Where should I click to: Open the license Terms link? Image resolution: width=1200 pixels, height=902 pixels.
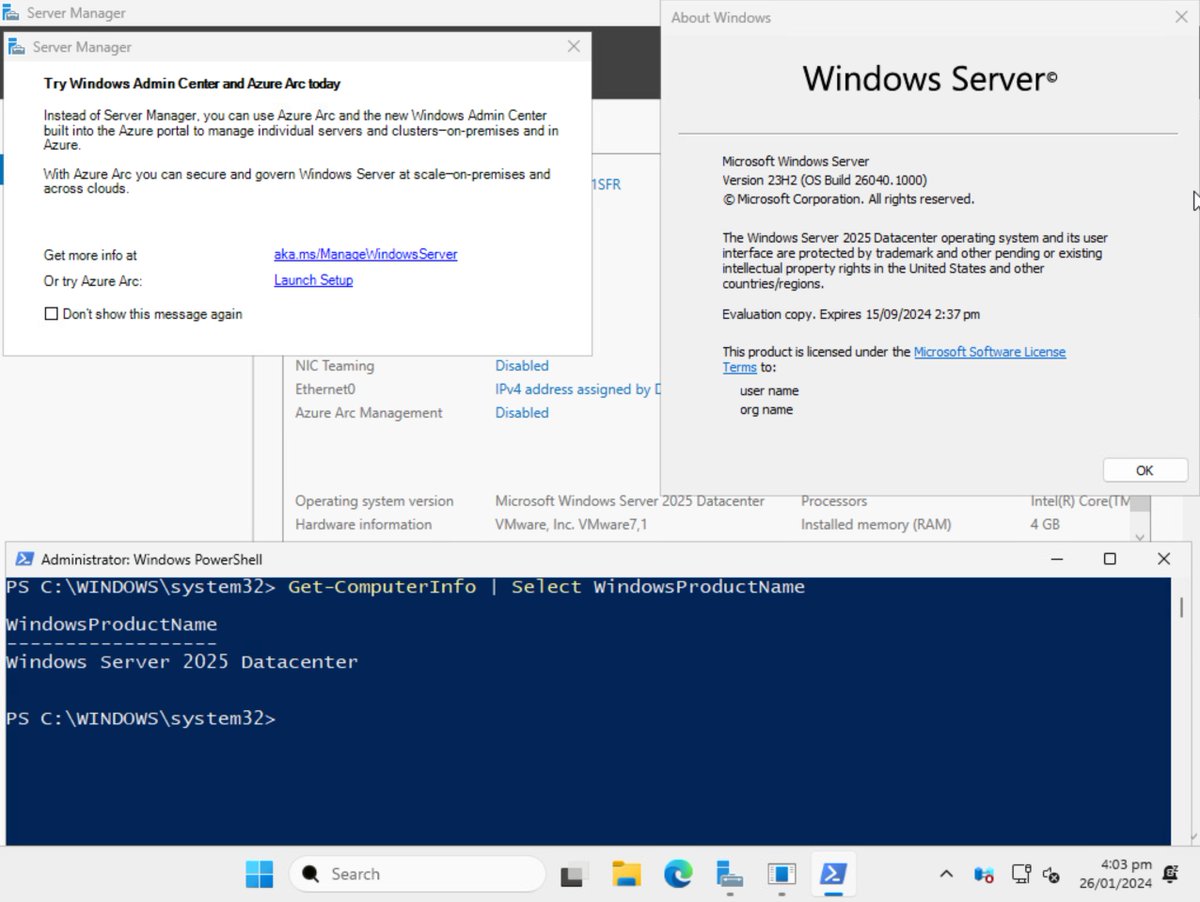click(x=739, y=367)
